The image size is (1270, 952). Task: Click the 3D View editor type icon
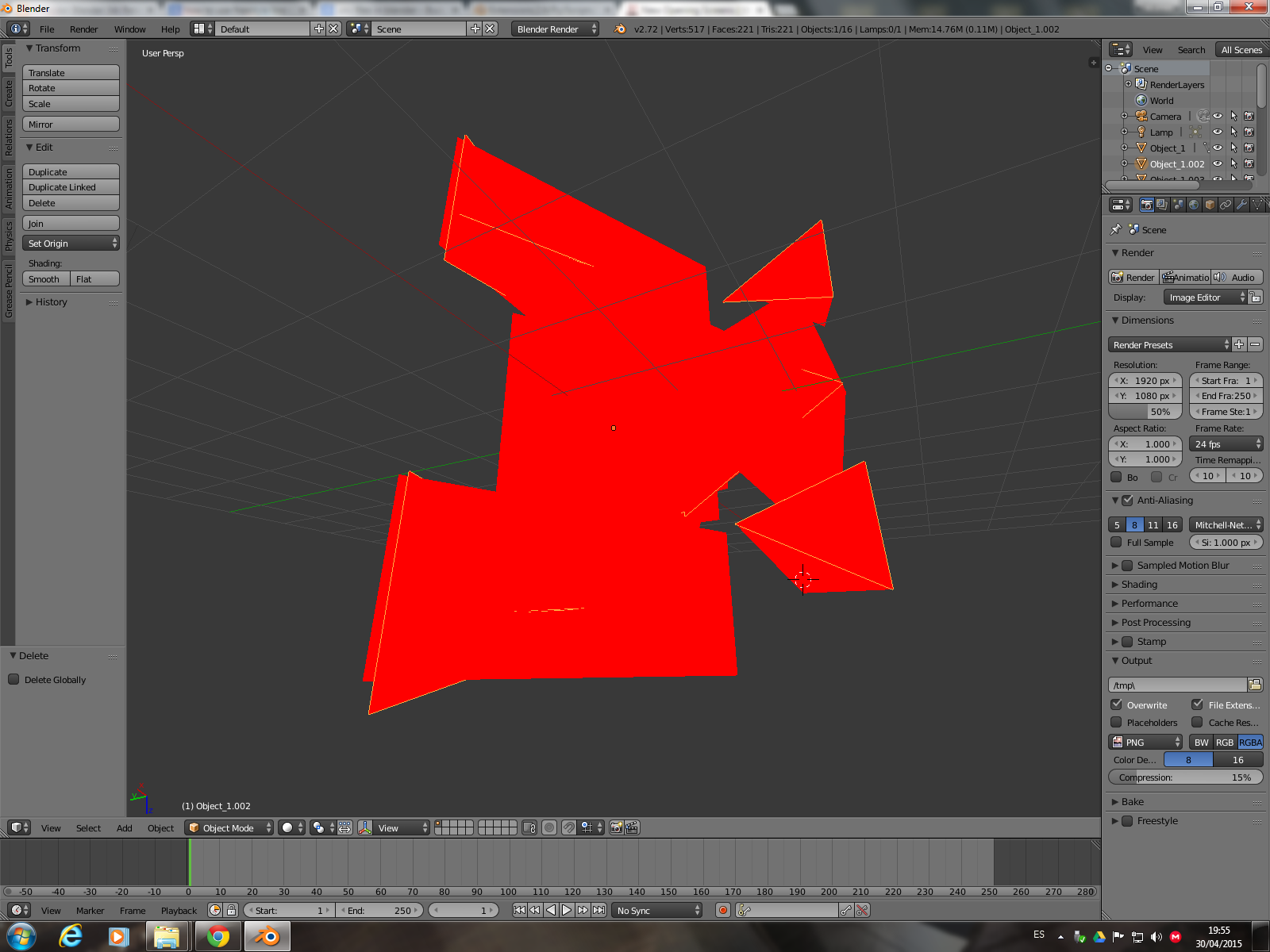[20, 827]
